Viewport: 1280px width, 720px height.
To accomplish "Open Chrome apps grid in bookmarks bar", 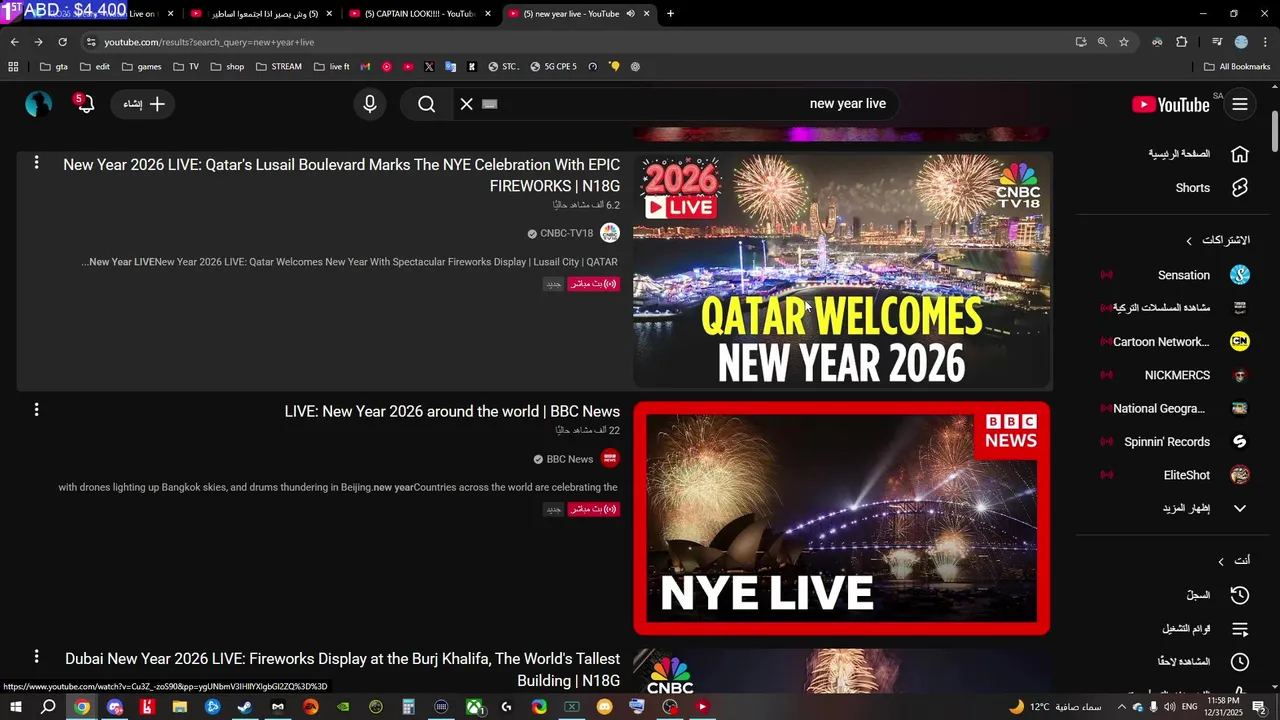I will click(13, 67).
